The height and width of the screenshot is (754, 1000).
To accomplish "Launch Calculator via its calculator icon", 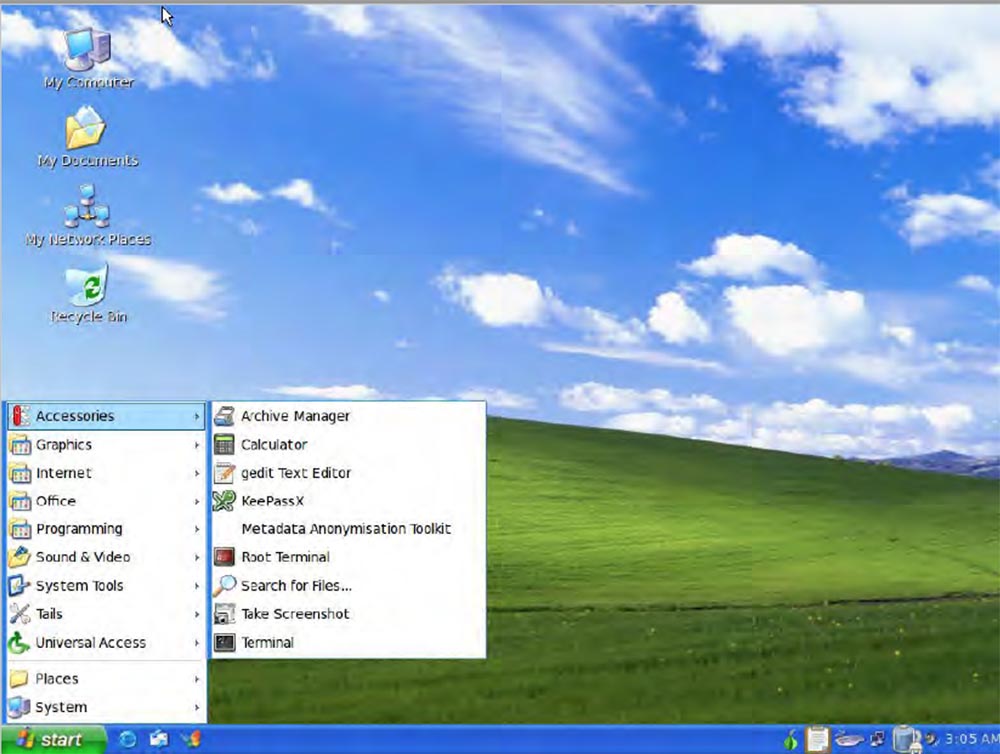I will 224,445.
